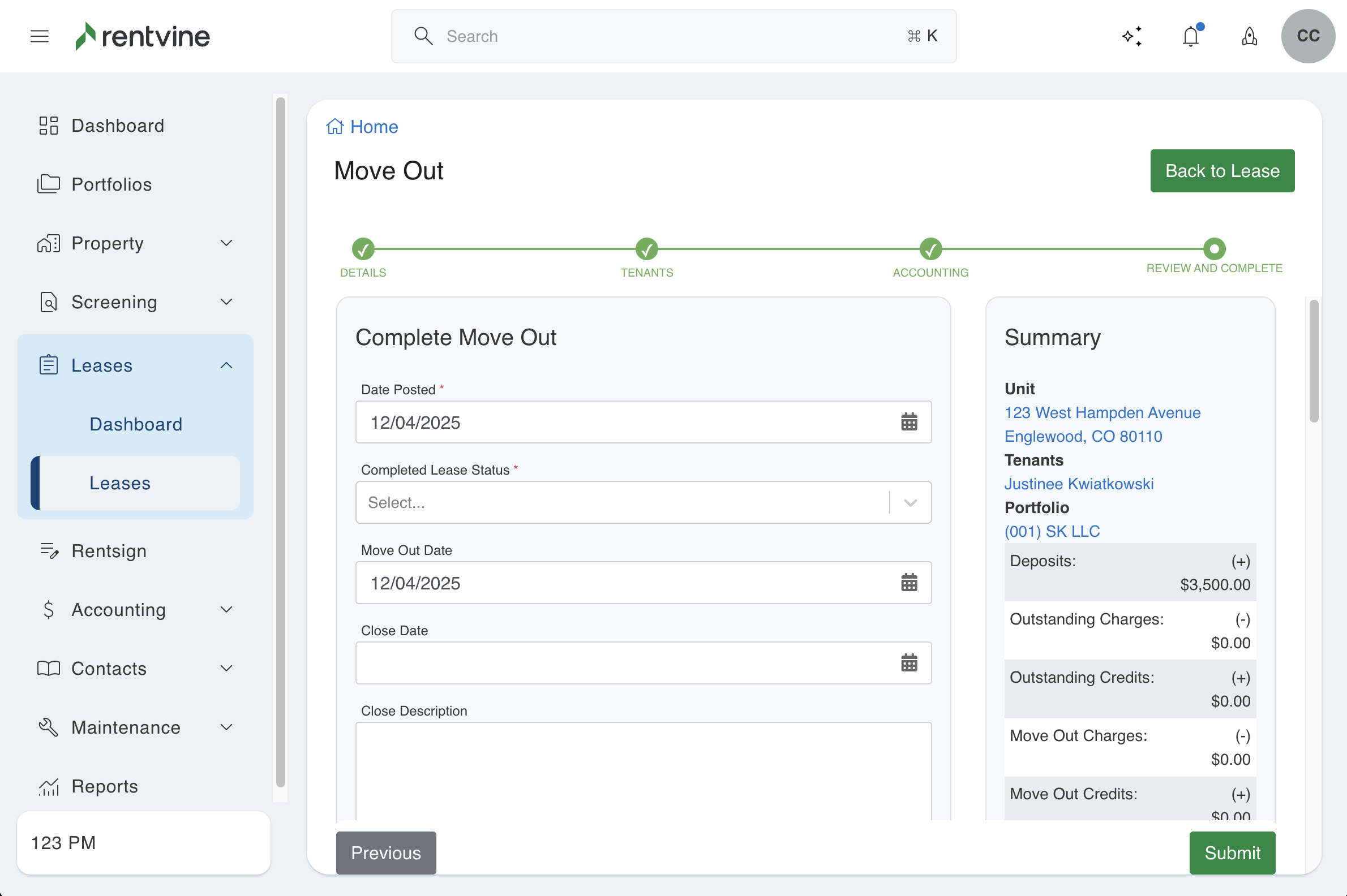Click the Home breadcrumb icon
This screenshot has width=1347, height=896.
tap(335, 126)
